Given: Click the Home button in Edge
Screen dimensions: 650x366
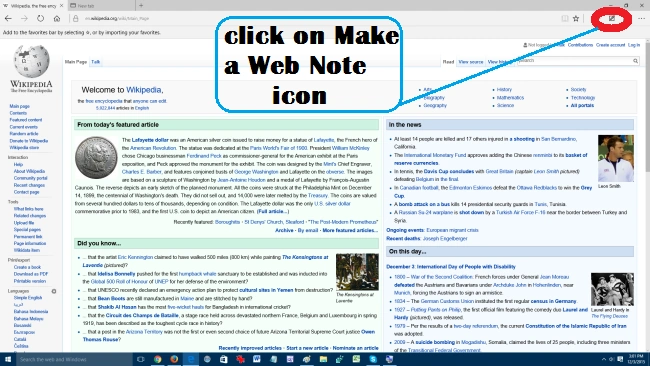Looking at the screenshot, I should [57, 18].
